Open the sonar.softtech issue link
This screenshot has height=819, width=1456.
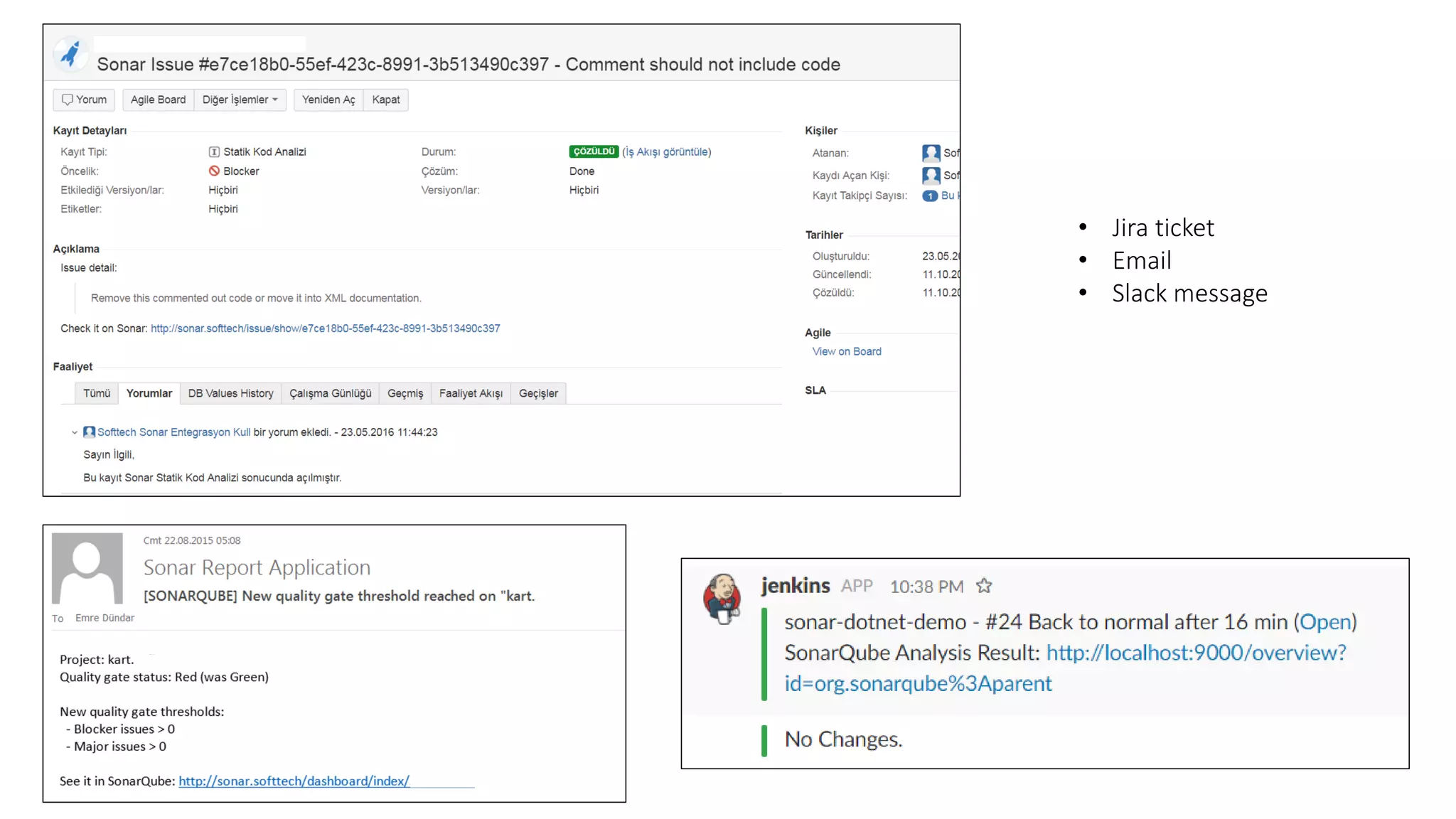click(x=325, y=328)
